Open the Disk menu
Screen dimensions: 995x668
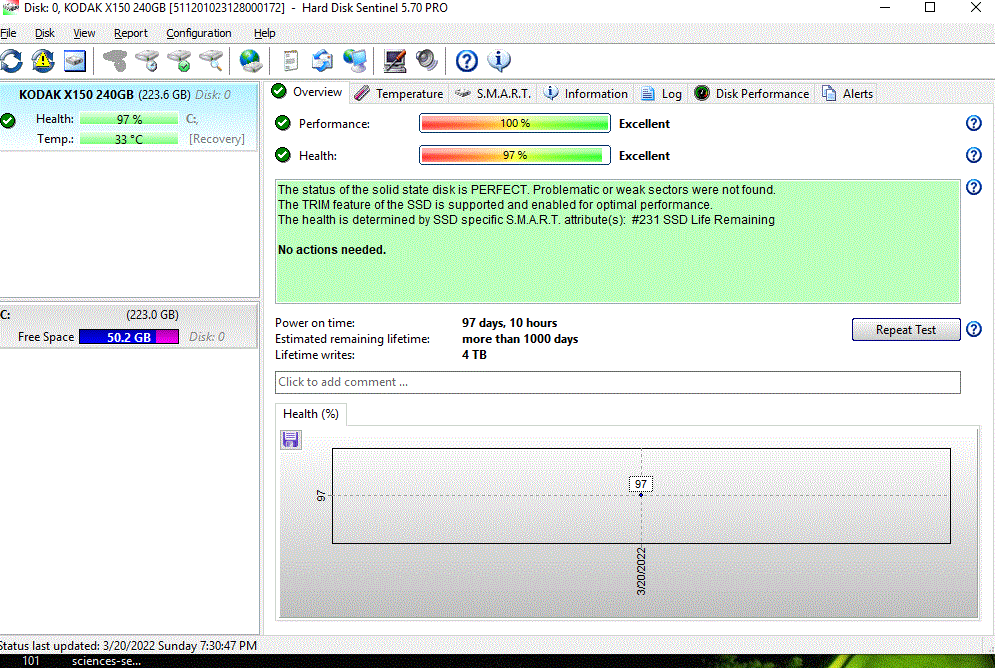click(44, 33)
